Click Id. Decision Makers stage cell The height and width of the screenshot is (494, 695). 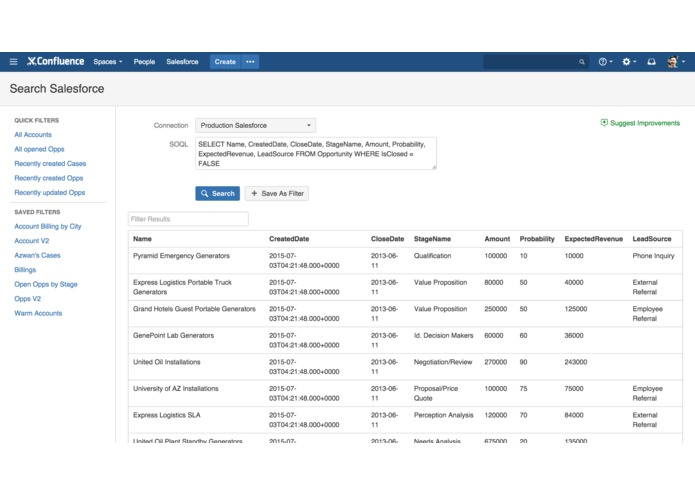pos(444,335)
